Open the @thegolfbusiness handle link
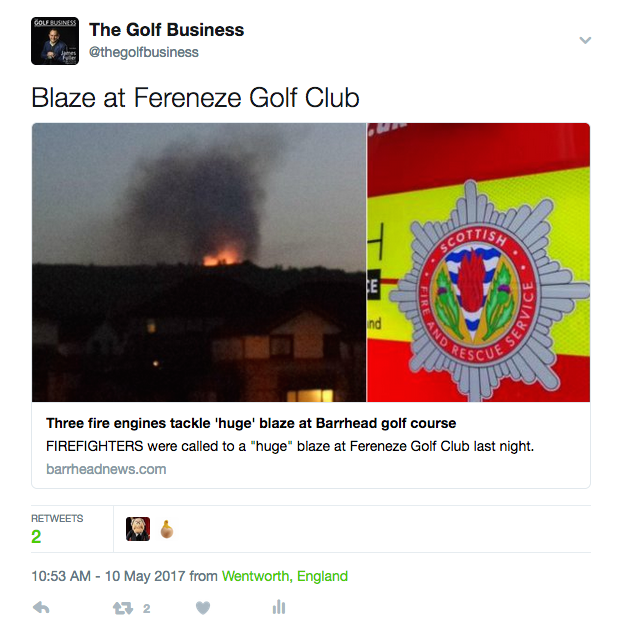The image size is (628, 628). tap(143, 52)
